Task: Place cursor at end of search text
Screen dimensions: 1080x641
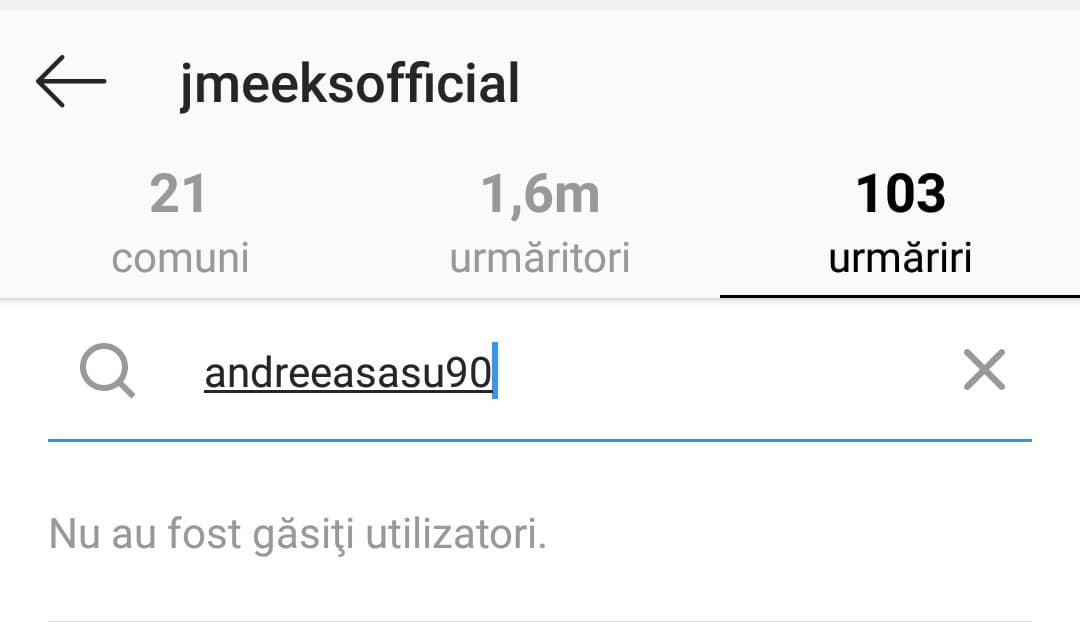Action: pyautogui.click(x=495, y=370)
